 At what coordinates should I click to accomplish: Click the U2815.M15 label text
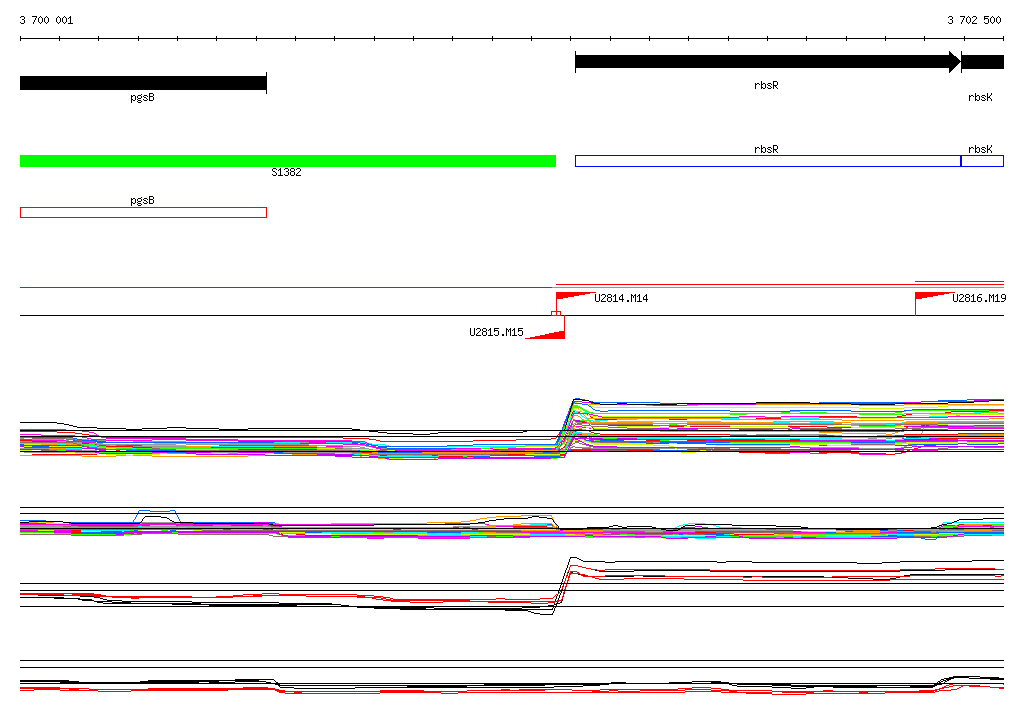[x=496, y=333]
